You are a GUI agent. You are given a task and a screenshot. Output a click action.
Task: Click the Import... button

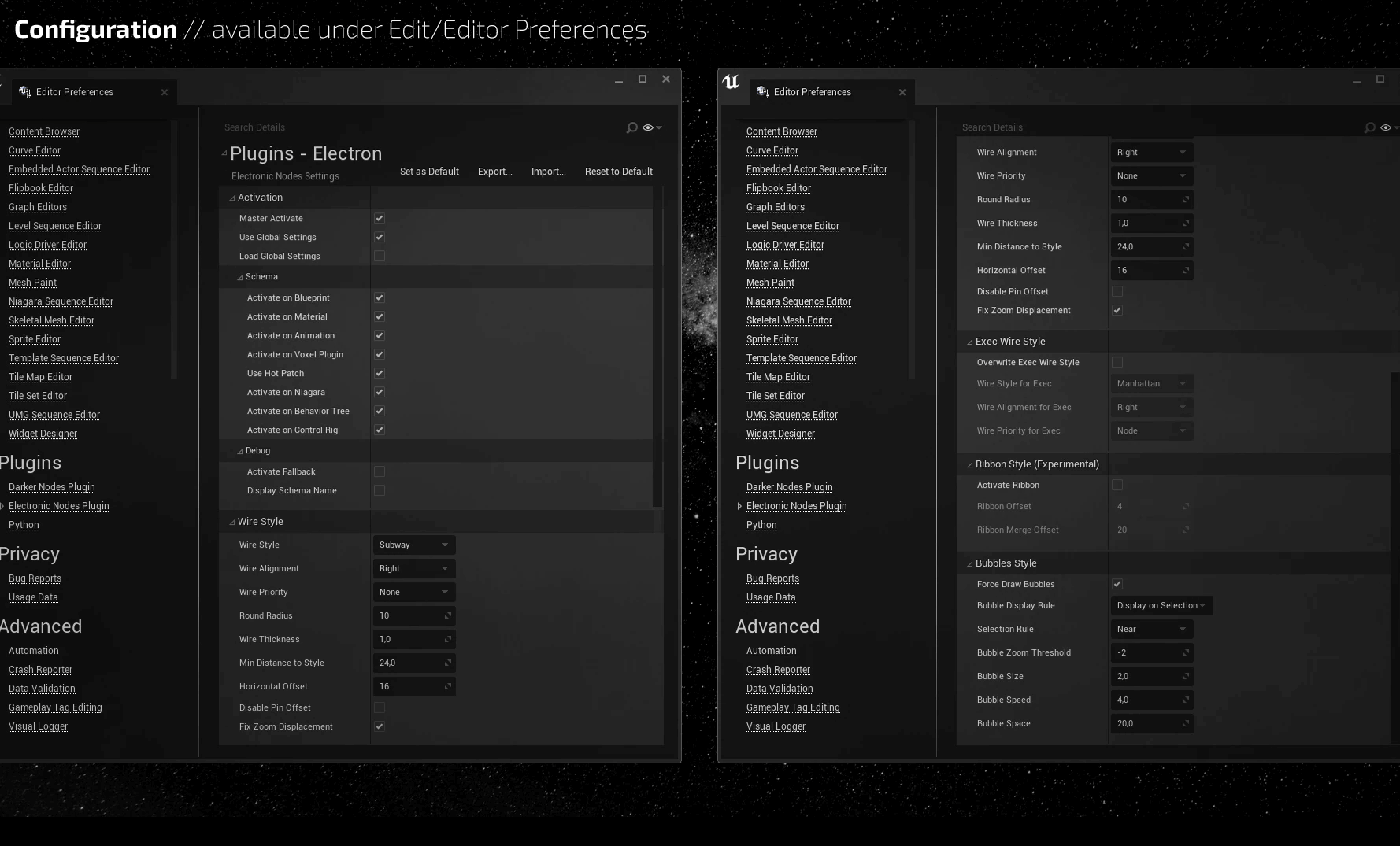tap(549, 172)
